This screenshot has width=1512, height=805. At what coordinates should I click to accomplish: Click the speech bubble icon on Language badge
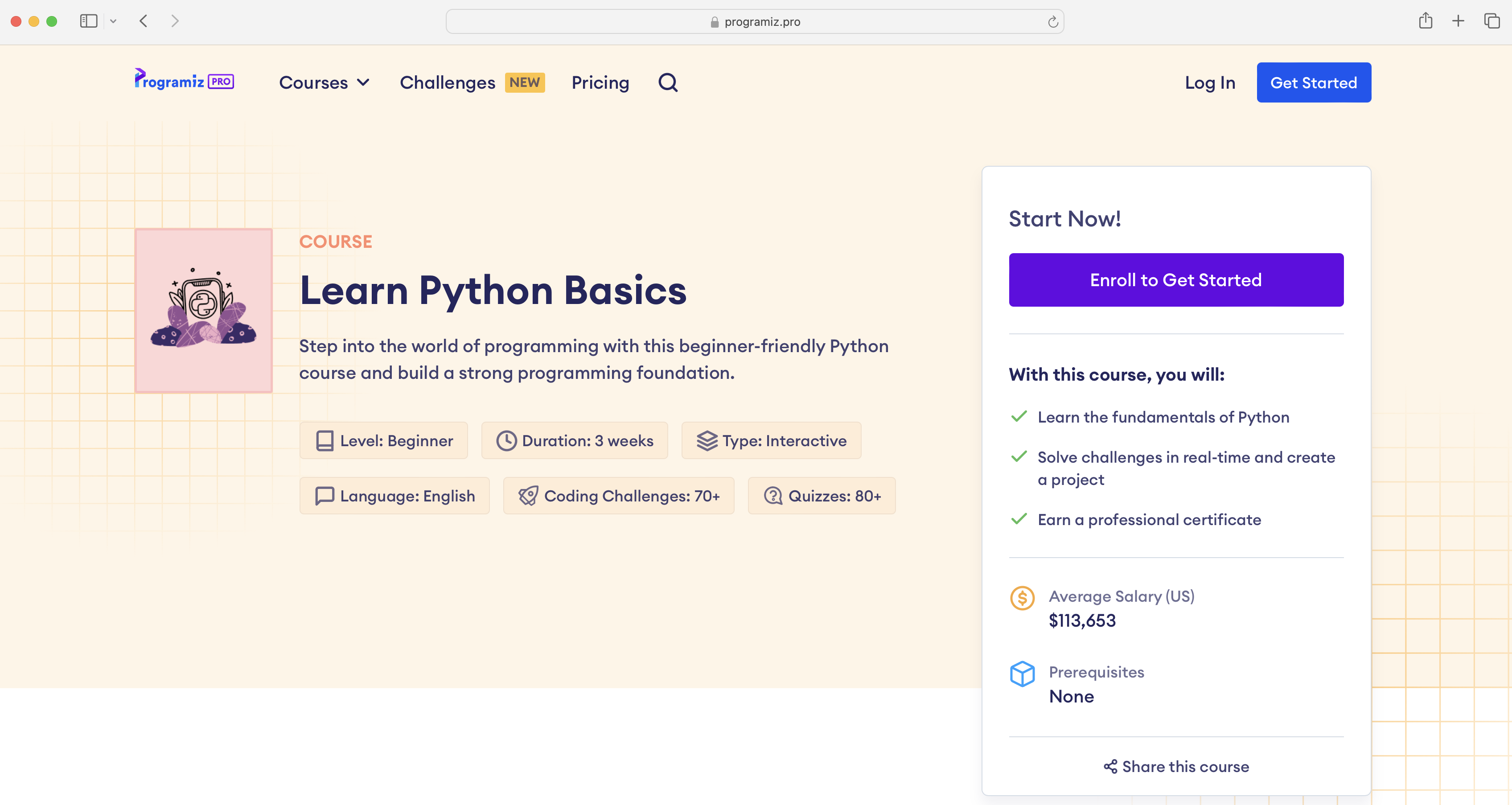coord(324,496)
